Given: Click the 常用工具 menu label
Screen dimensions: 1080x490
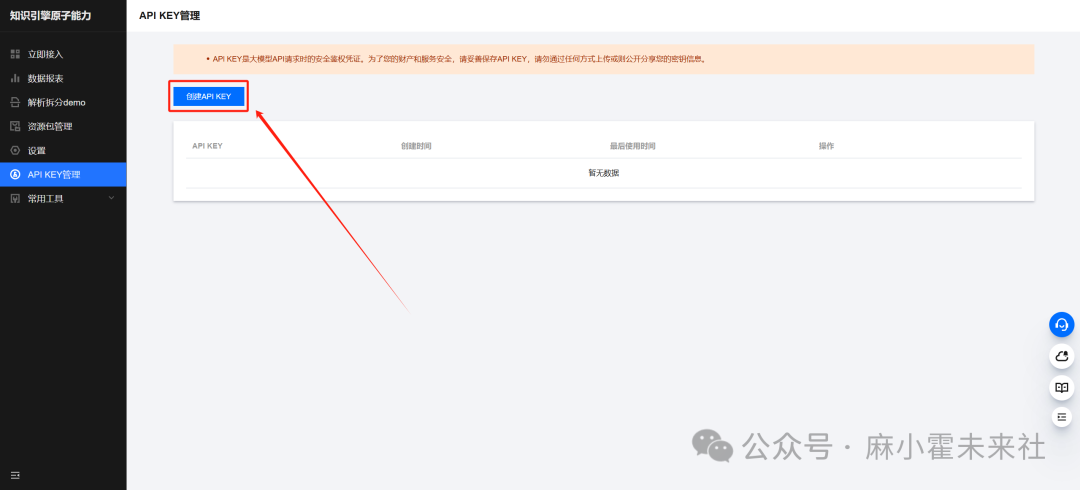Looking at the screenshot, I should [x=45, y=198].
